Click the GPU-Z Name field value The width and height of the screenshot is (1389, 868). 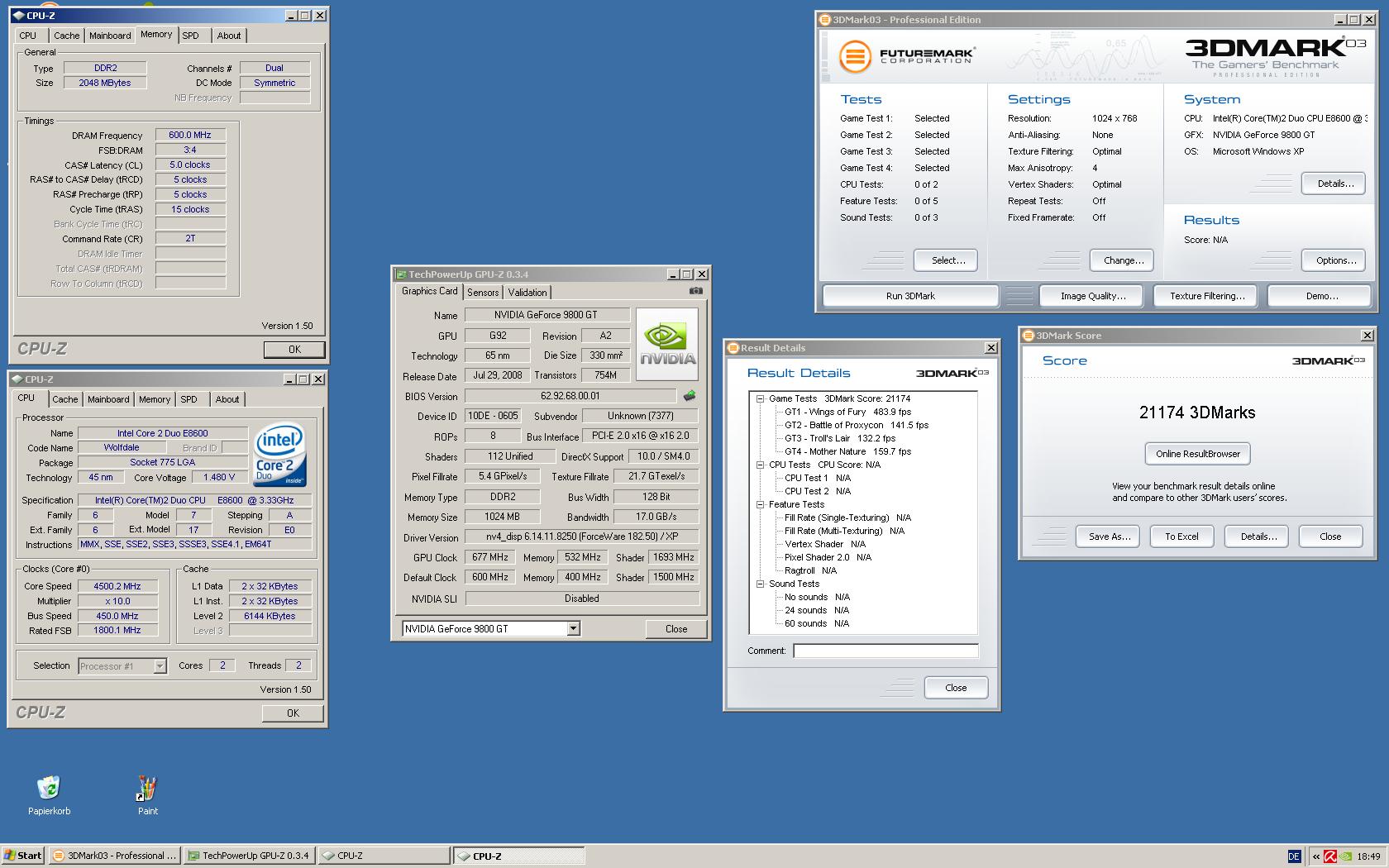(x=547, y=315)
